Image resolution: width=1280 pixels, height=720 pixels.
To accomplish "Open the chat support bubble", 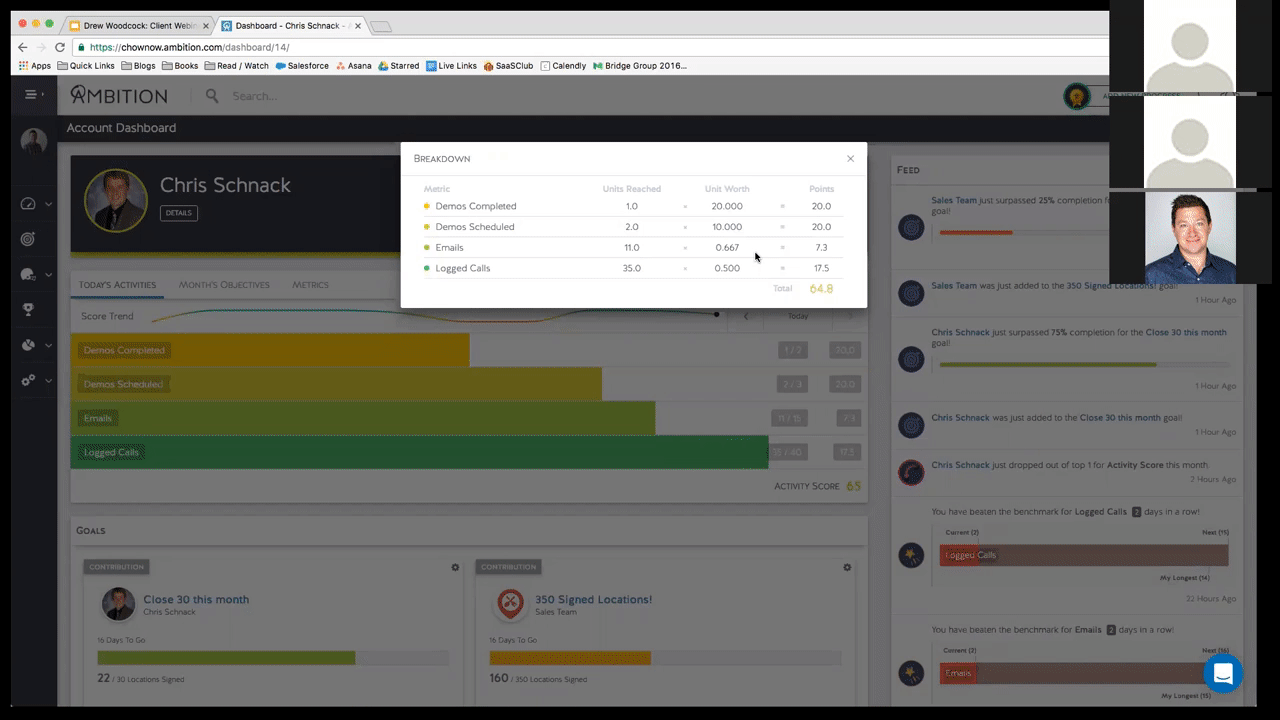I will (1222, 673).
